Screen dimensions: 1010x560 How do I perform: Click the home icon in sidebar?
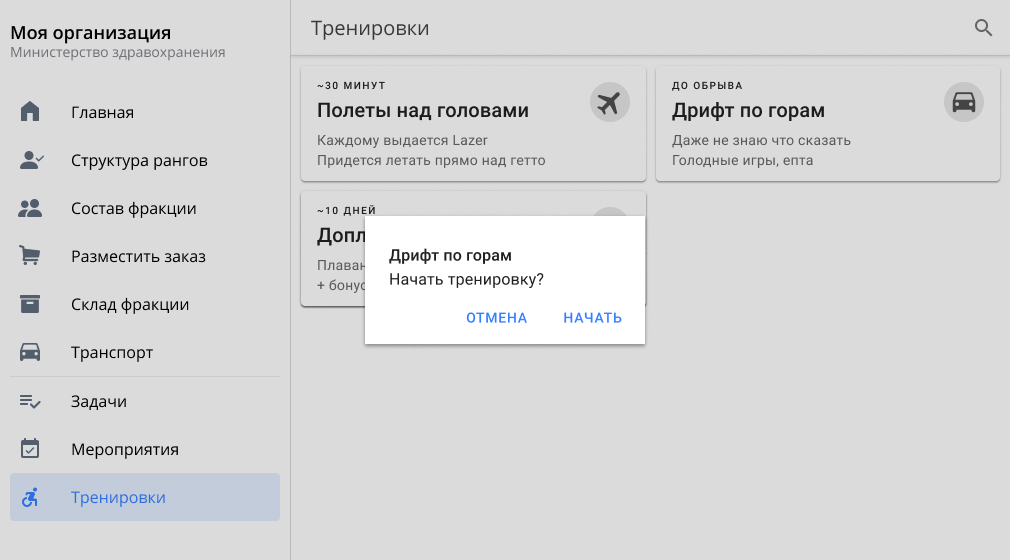point(31,112)
